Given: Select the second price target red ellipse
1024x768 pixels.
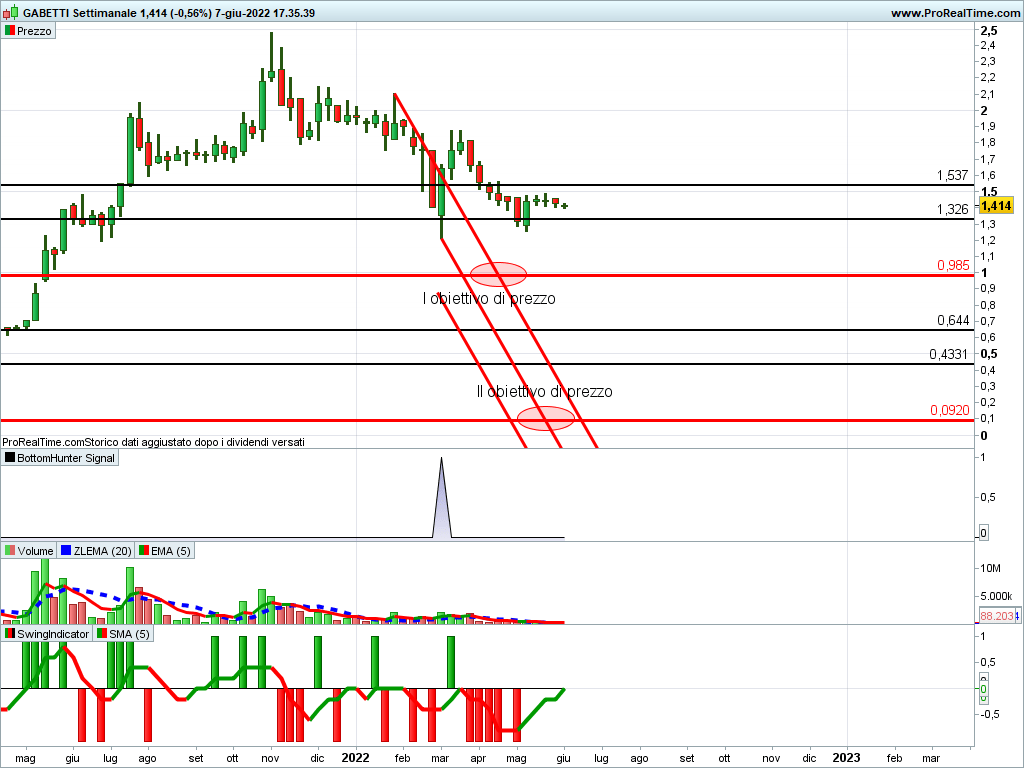Looking at the screenshot, I should point(545,418).
